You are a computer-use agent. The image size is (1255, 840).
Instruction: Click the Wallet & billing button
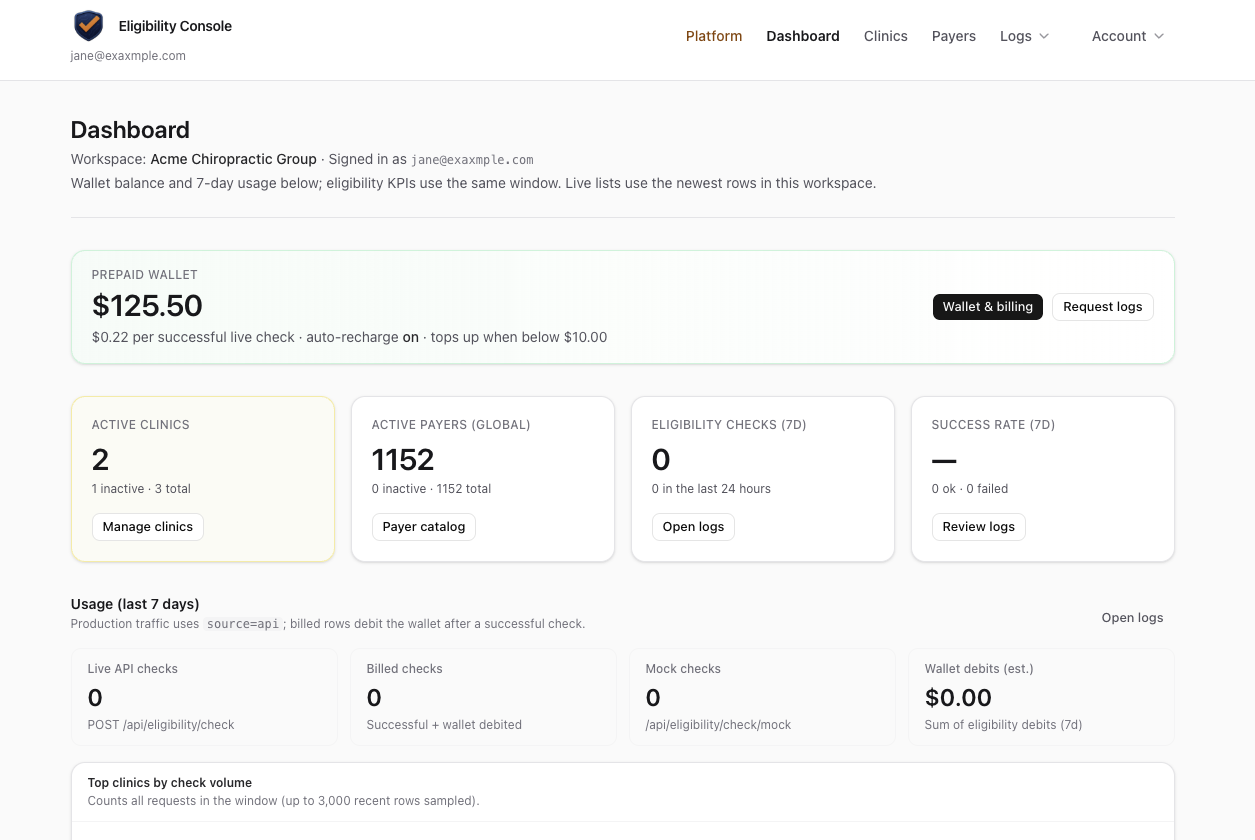tap(988, 307)
